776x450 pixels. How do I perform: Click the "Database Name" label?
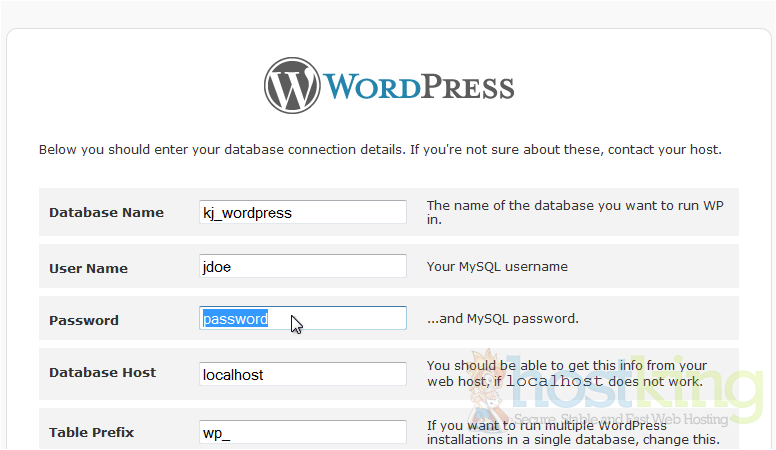(x=106, y=213)
